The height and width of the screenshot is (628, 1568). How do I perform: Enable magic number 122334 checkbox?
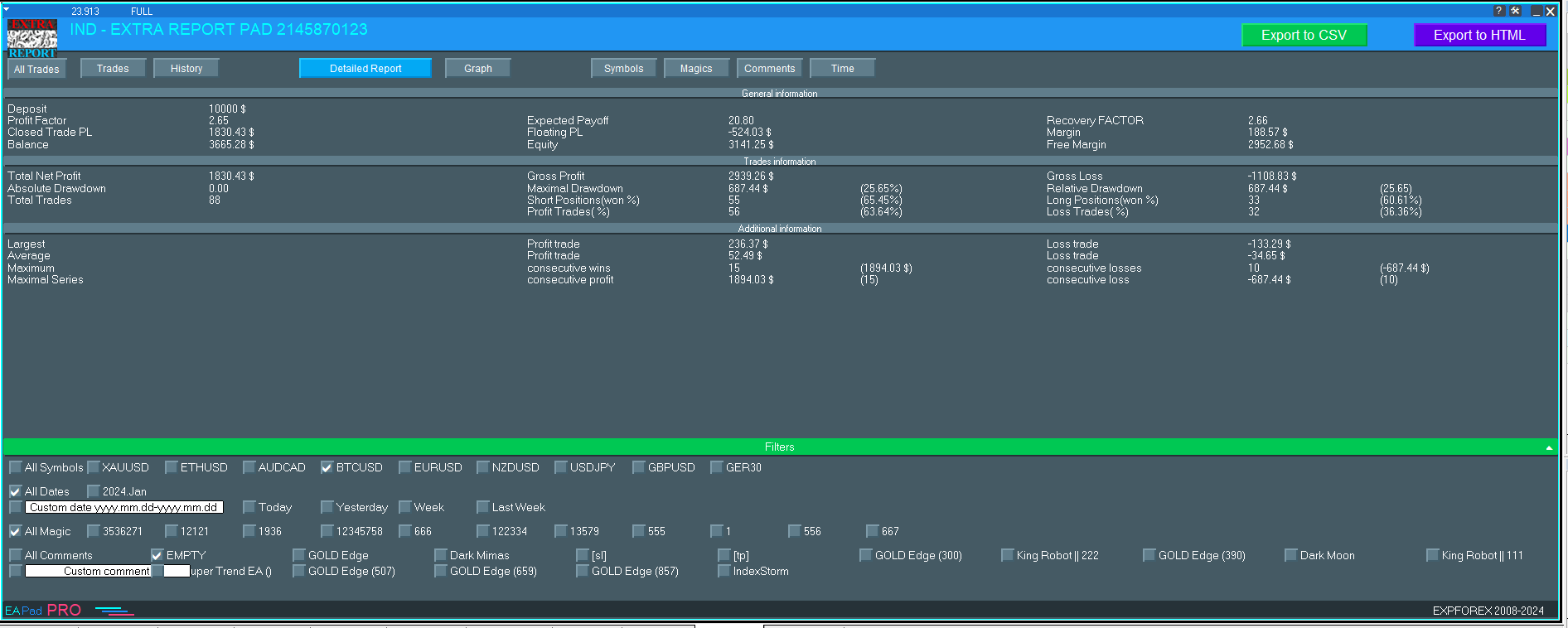(x=482, y=531)
